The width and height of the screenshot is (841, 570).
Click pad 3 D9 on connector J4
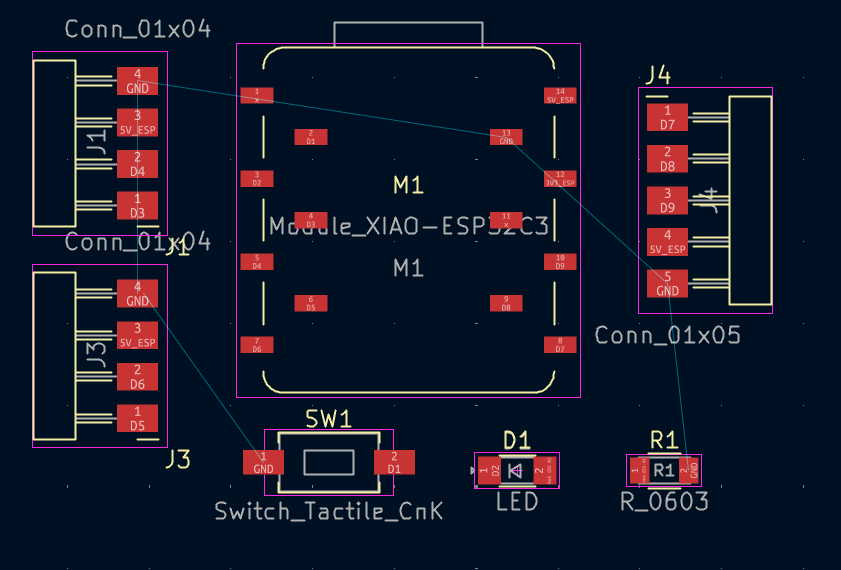[x=667, y=201]
